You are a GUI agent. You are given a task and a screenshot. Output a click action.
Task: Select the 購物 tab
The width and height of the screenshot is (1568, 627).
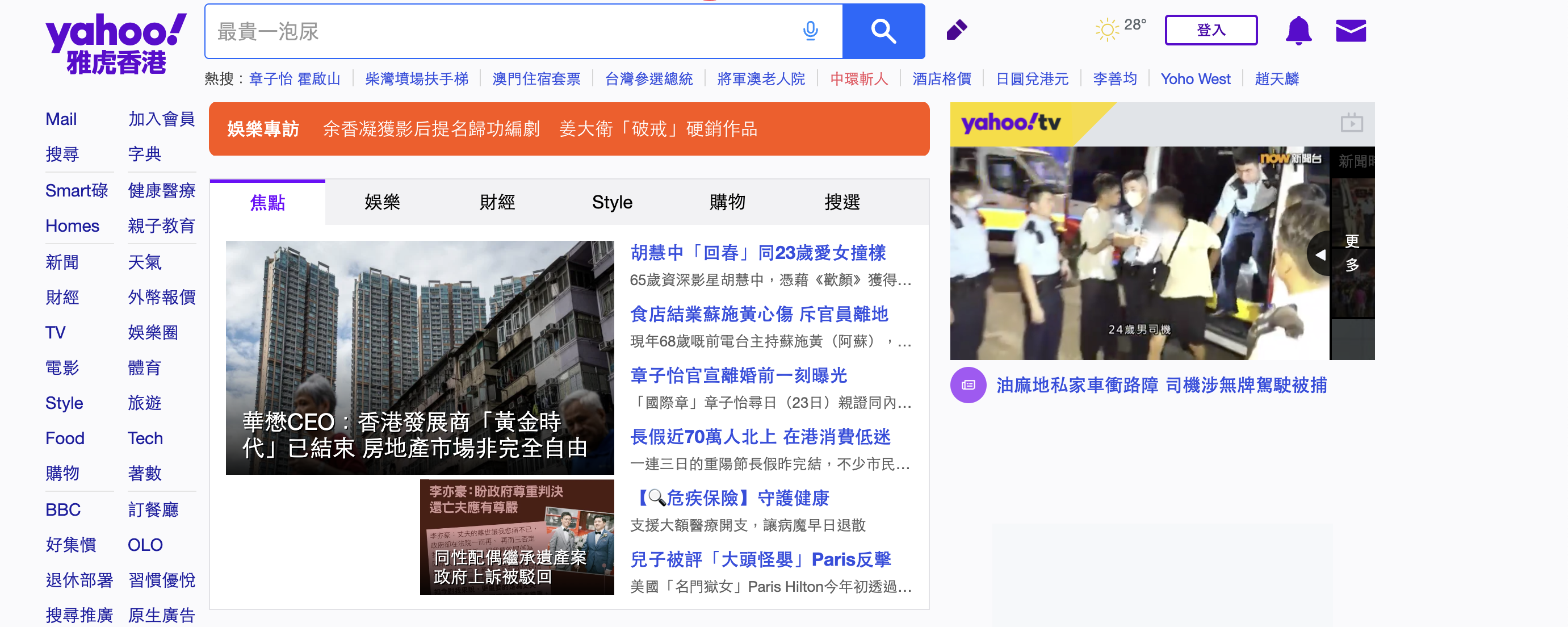pyautogui.click(x=727, y=202)
